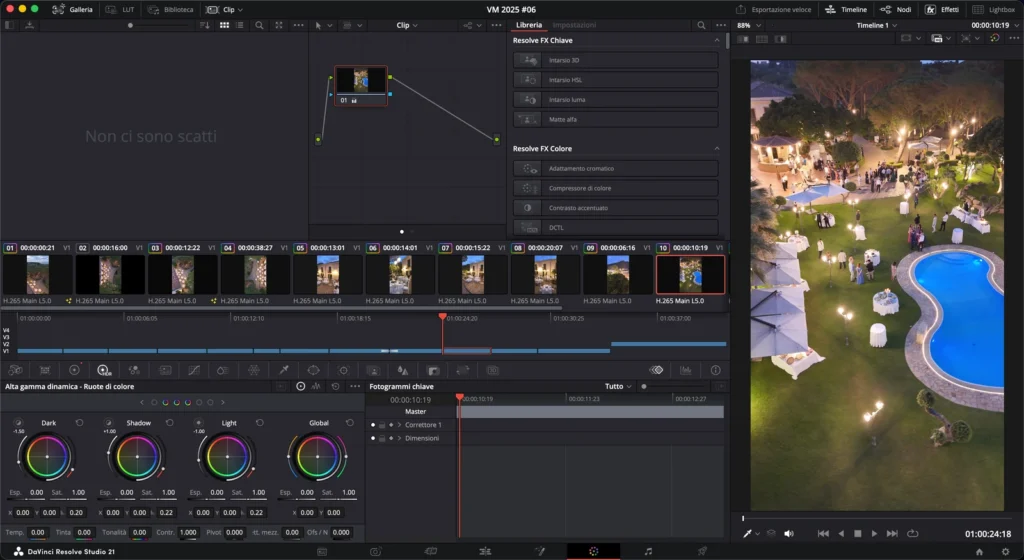1024x560 pixels.
Task: Select the Intarsio luma effect
Action: [x=616, y=100]
